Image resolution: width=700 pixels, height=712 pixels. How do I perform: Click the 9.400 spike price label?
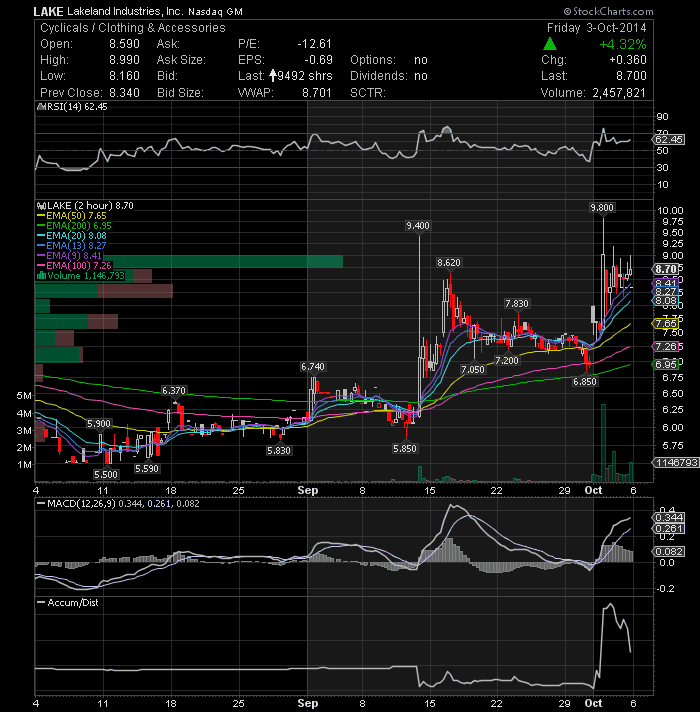[418, 226]
